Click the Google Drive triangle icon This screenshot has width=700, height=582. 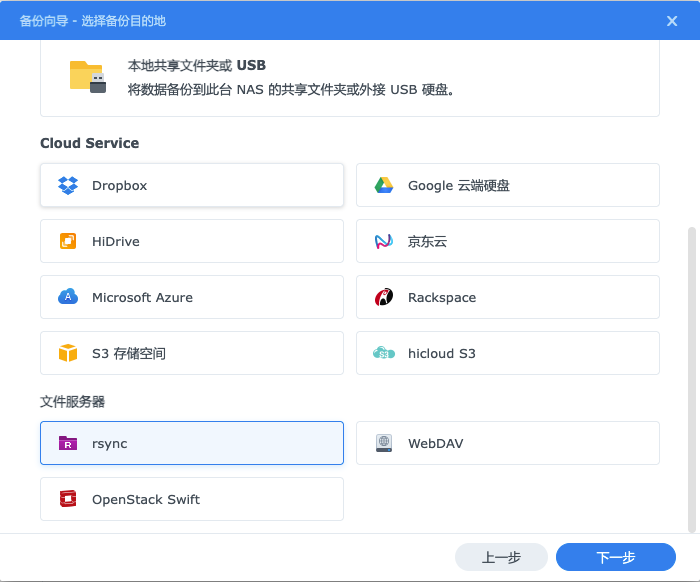point(384,185)
